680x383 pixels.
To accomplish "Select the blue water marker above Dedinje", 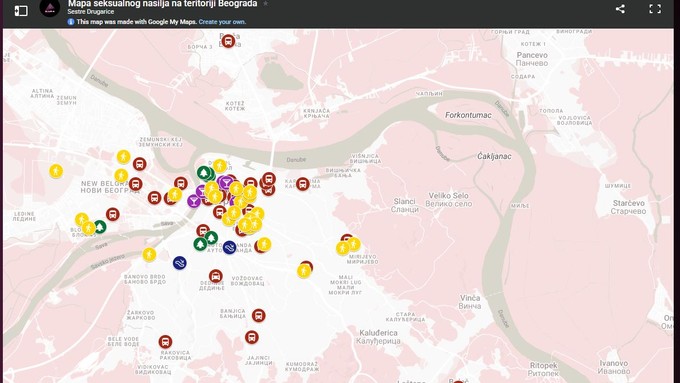I will pos(180,263).
